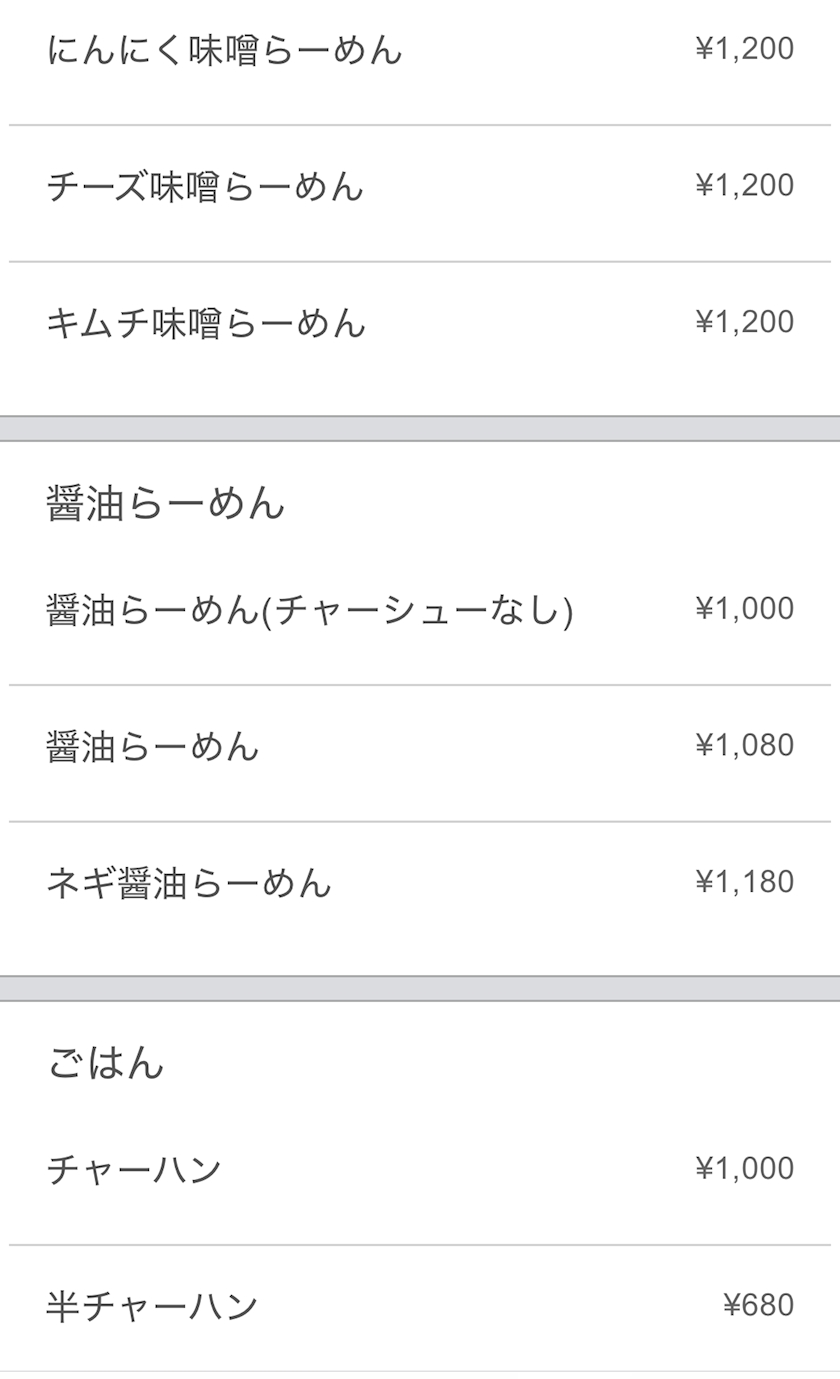The height and width of the screenshot is (1379, 840).
Task: Choose キムチ味噌らーめん from the menu
Action: pos(206,323)
